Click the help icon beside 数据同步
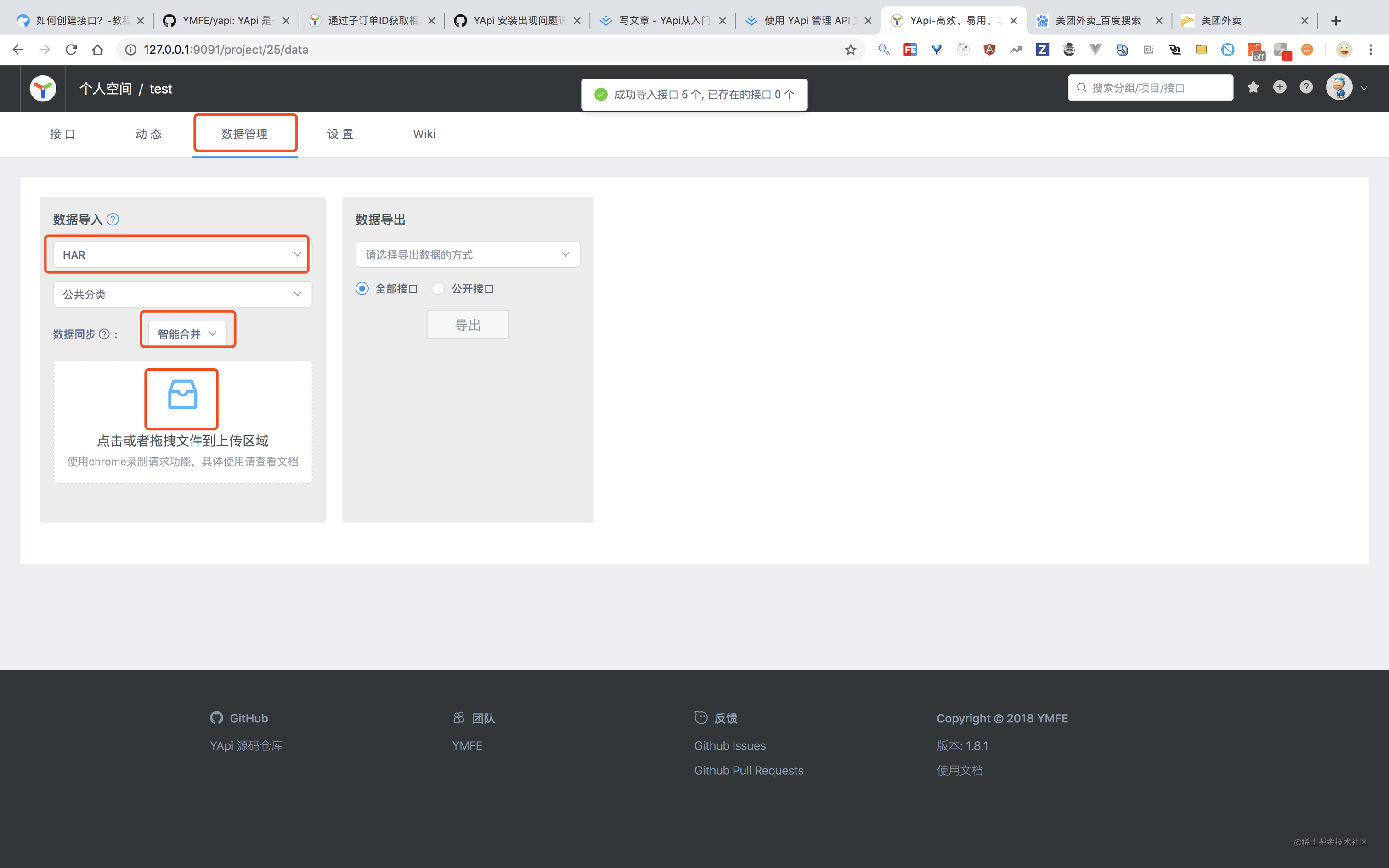This screenshot has width=1389, height=868. (104, 334)
